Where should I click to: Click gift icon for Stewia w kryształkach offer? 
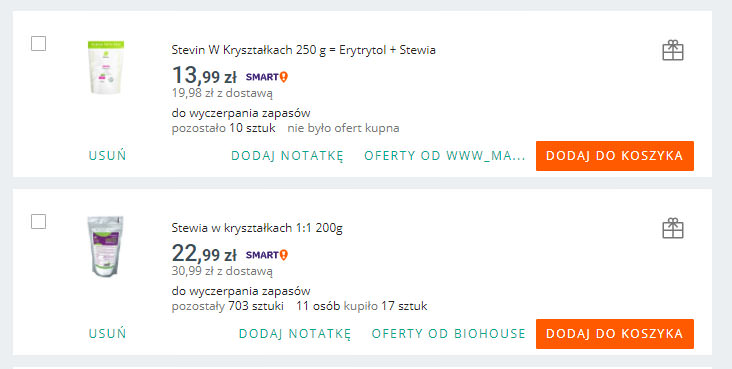coord(673,228)
